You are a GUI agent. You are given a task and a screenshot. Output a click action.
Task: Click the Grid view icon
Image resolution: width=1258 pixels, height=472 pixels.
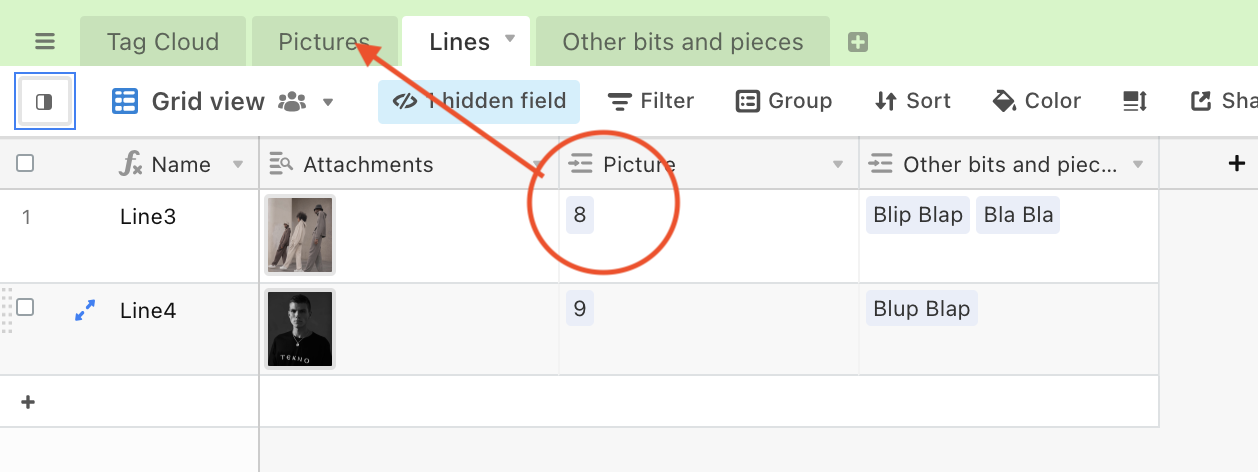pos(125,101)
